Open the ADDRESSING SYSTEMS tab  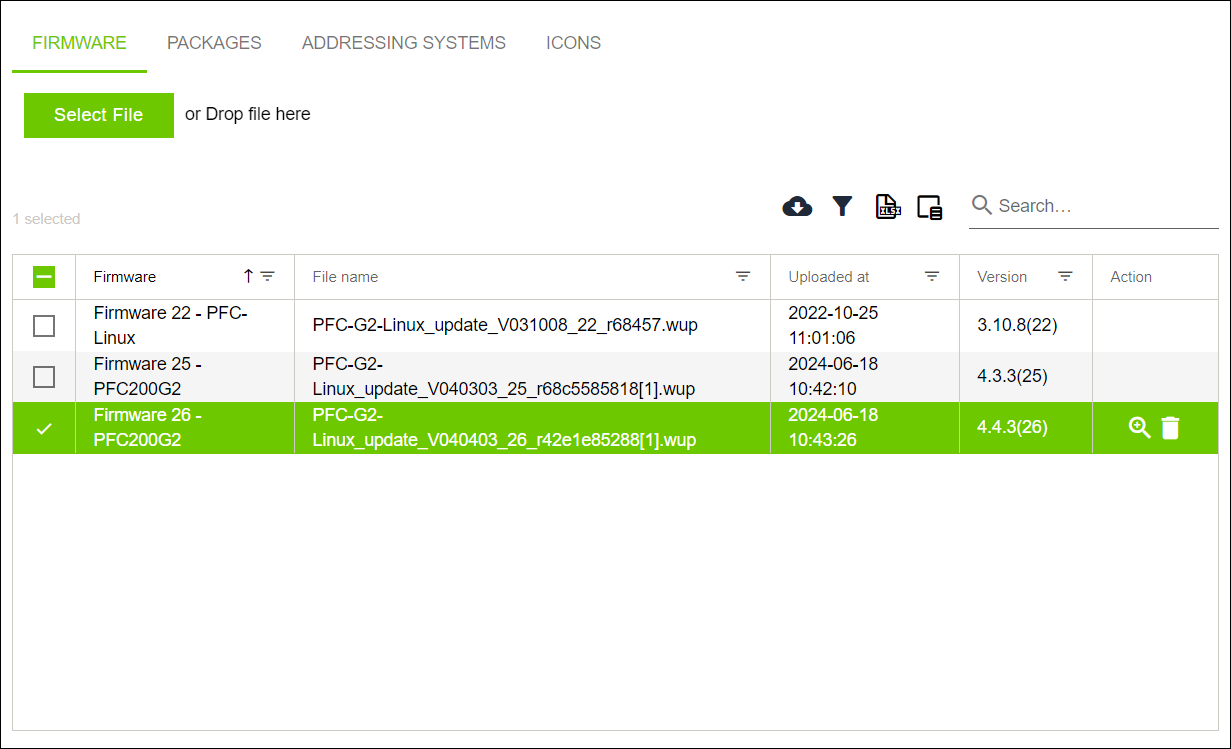(x=404, y=43)
